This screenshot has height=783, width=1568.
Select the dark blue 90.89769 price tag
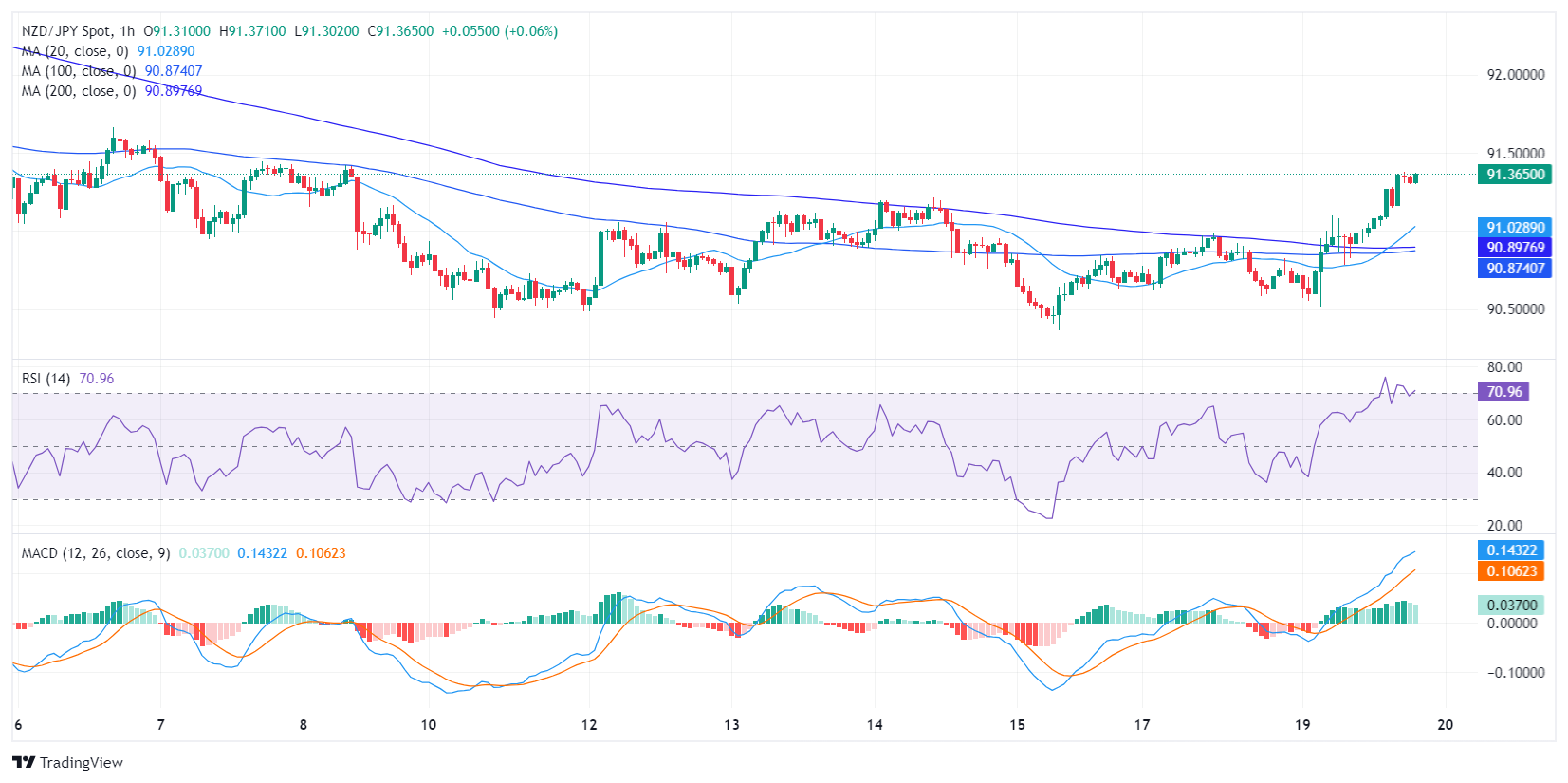pos(1515,248)
